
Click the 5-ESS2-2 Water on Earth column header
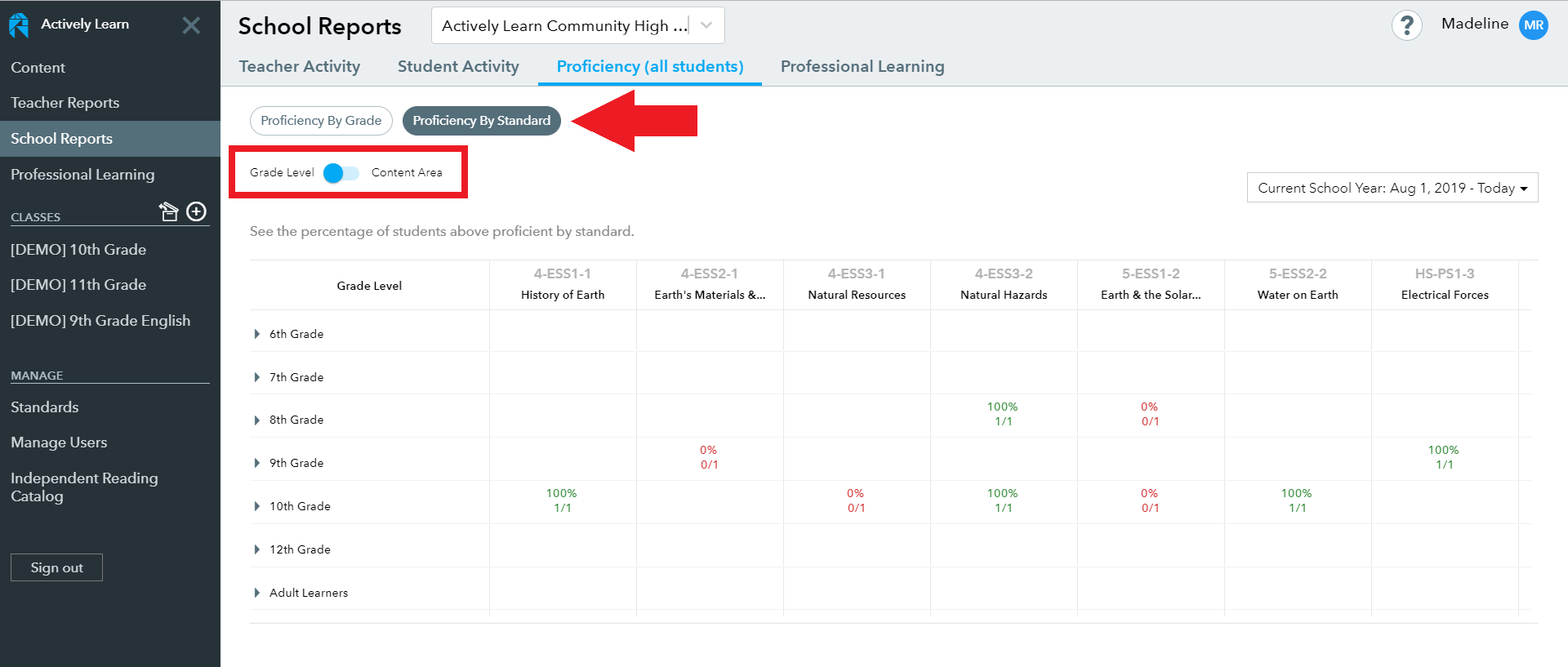click(1298, 284)
